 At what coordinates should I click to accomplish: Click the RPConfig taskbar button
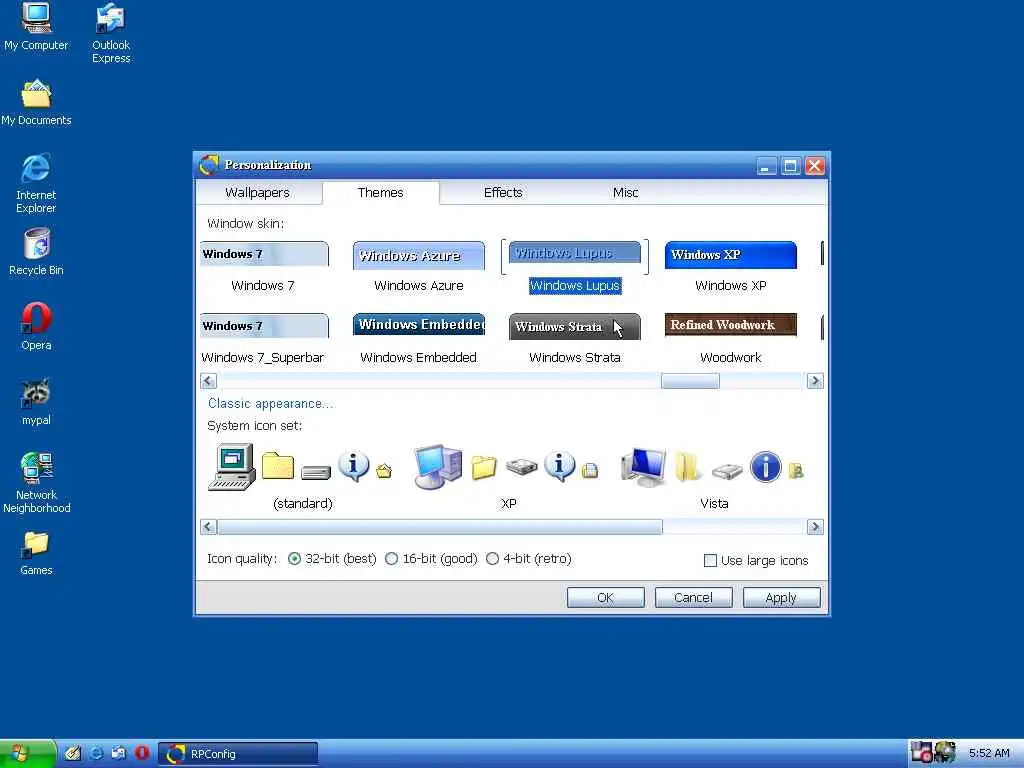(x=238, y=754)
